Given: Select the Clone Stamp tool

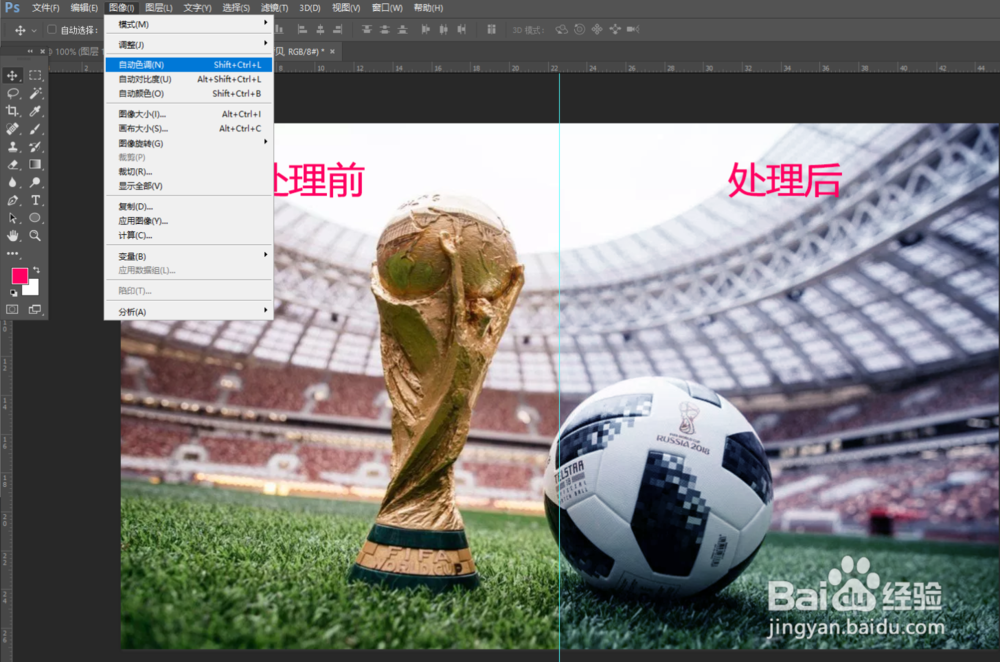Looking at the screenshot, I should 12,147.
